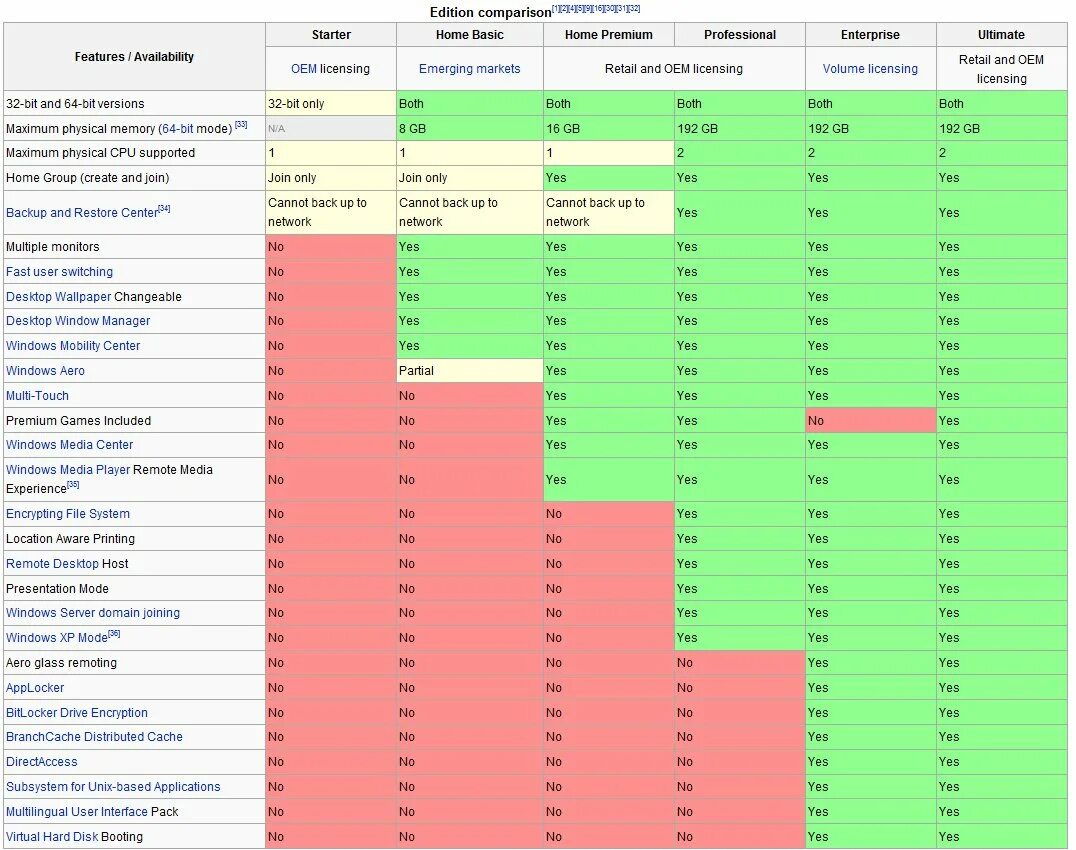Click the Virtual Hard Disk link
The image size is (1076, 850).
click(52, 837)
